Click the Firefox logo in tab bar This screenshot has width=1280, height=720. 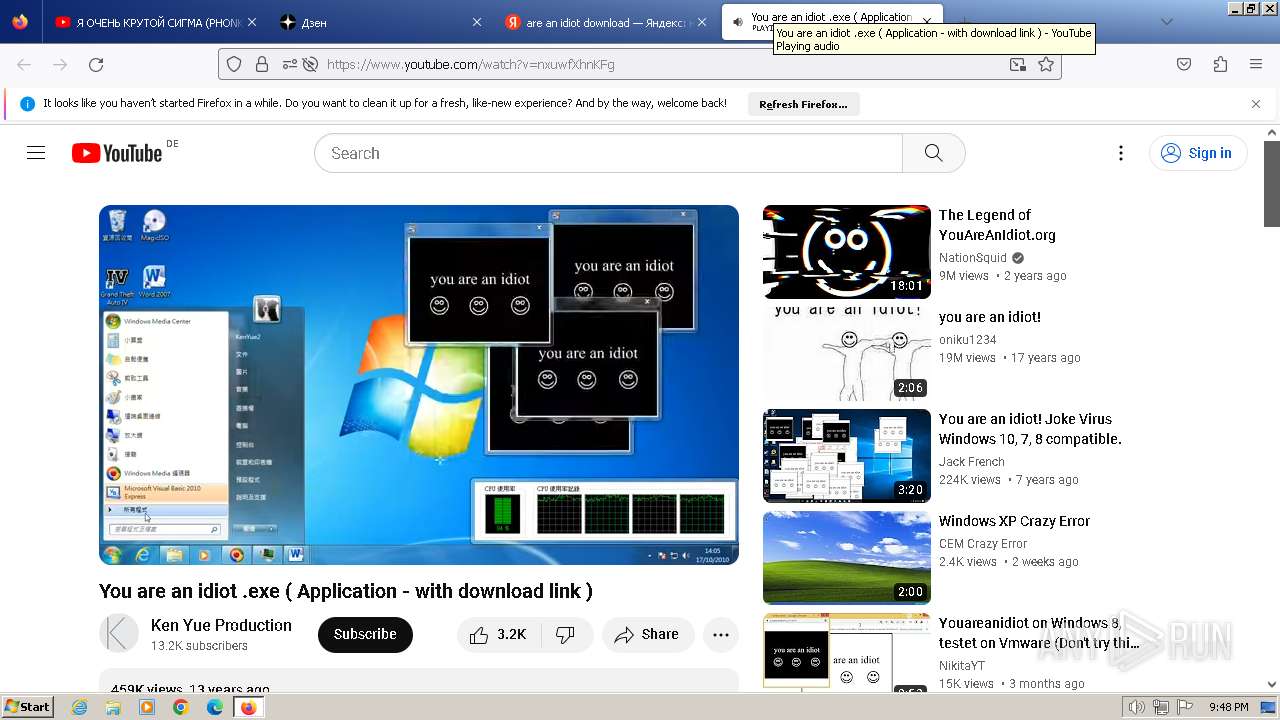click(x=20, y=22)
